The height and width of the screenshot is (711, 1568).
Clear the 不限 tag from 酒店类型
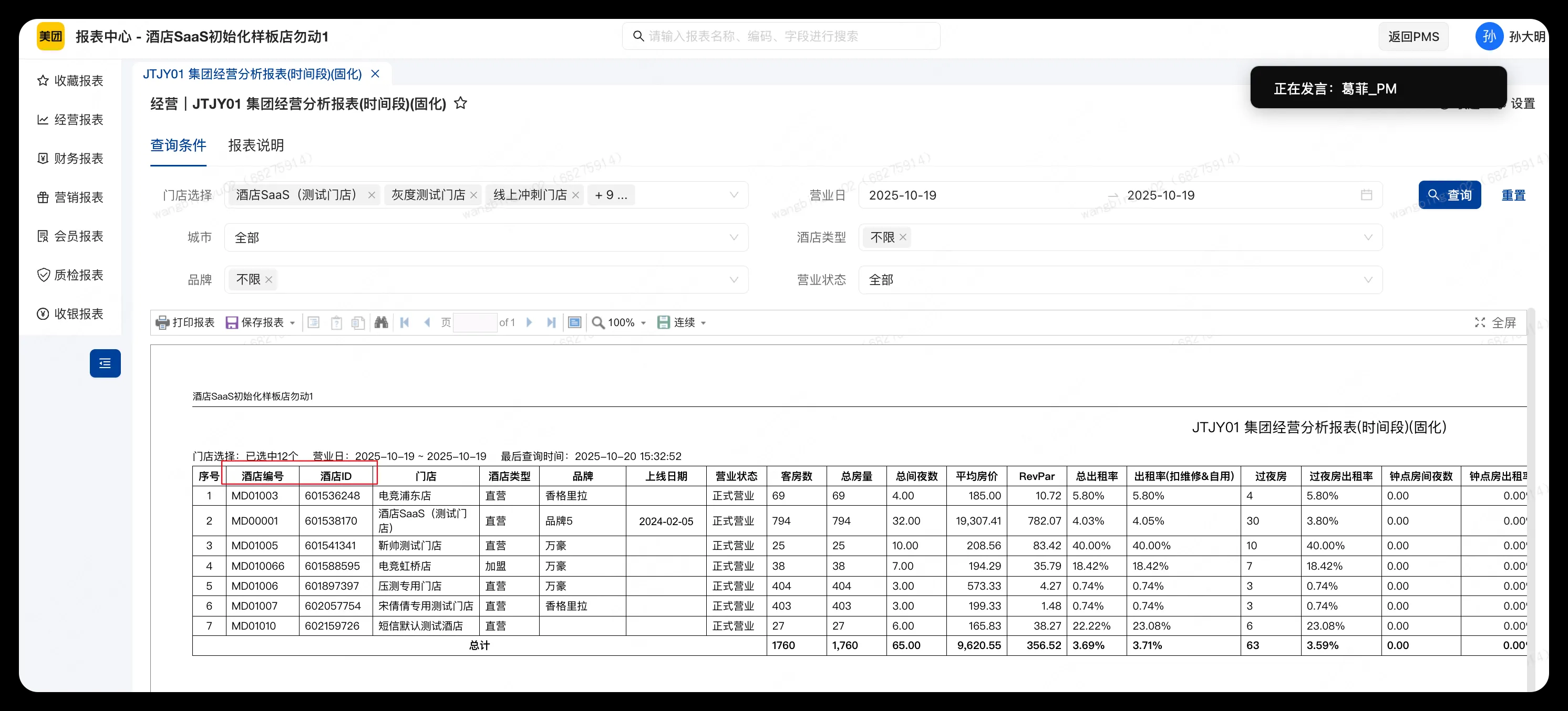coord(903,237)
